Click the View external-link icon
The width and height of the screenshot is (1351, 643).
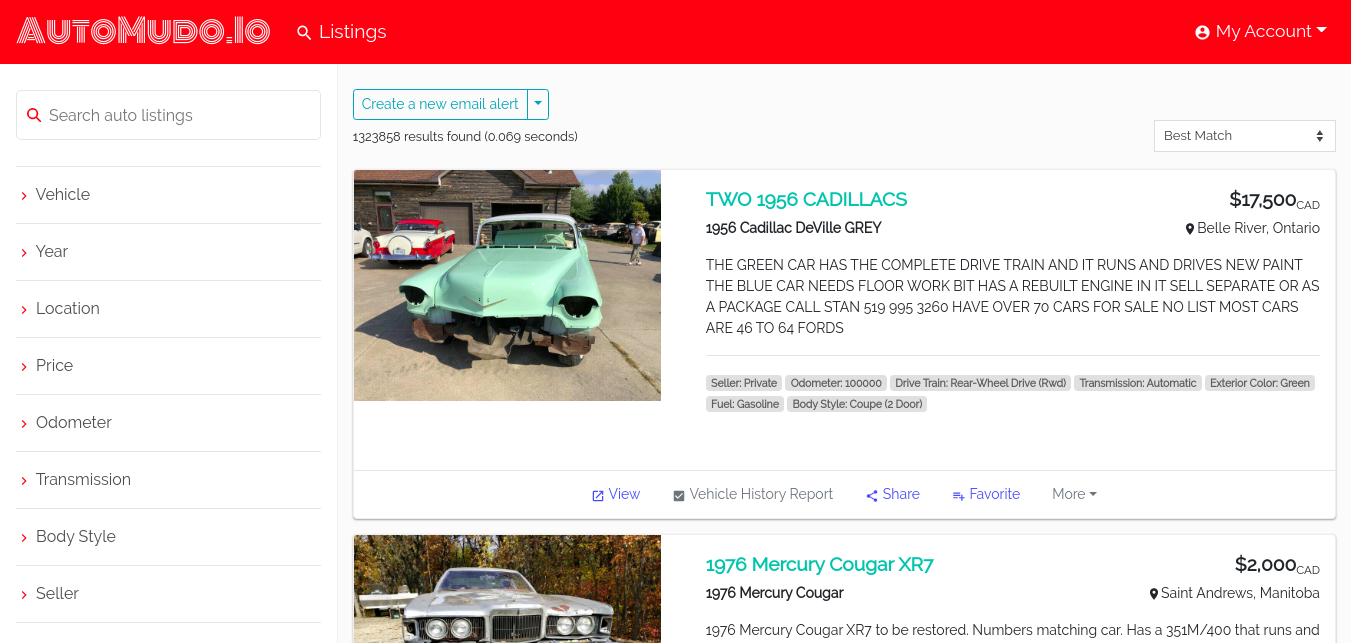coord(598,495)
